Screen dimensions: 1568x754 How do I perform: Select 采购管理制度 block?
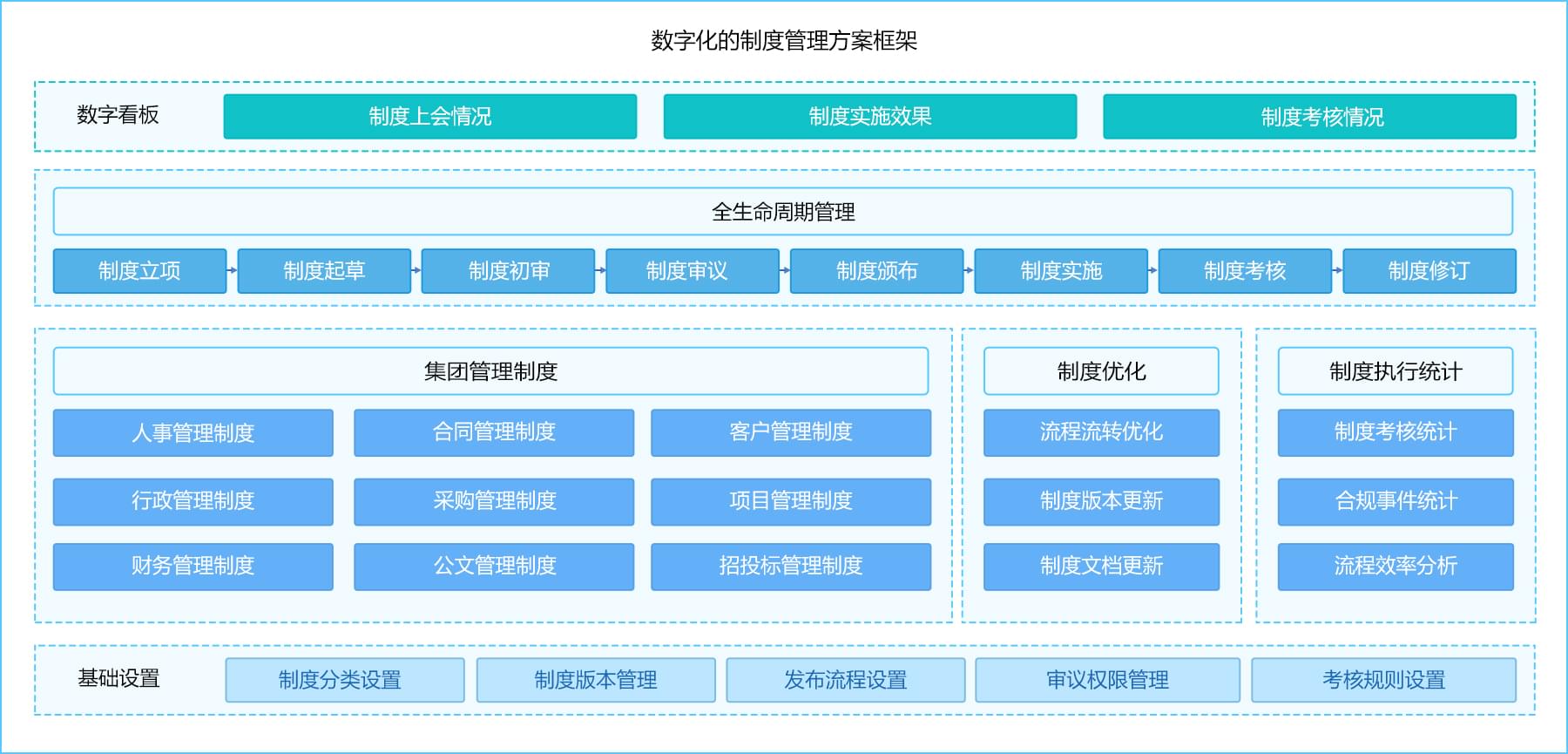tap(494, 502)
